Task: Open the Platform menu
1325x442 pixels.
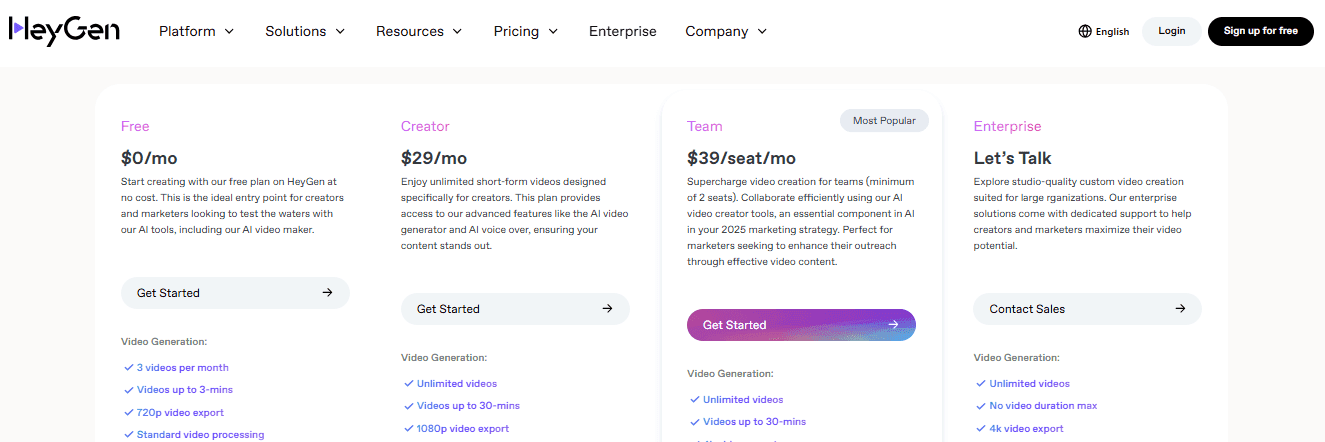Action: (197, 31)
